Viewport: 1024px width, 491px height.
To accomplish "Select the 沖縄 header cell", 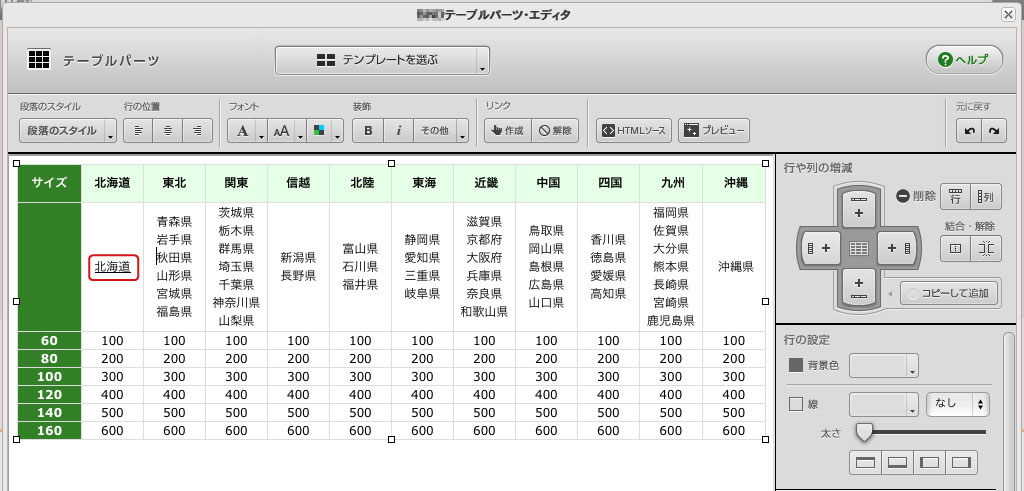I will point(735,183).
